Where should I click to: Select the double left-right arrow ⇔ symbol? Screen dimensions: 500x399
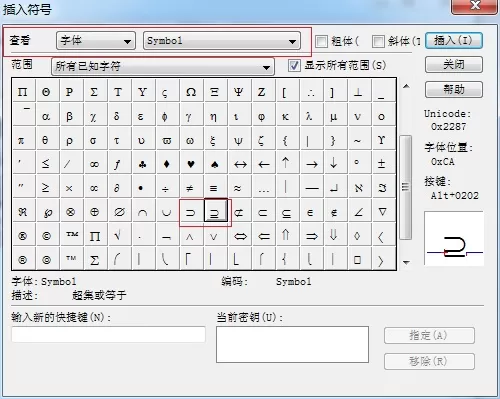tap(240, 236)
